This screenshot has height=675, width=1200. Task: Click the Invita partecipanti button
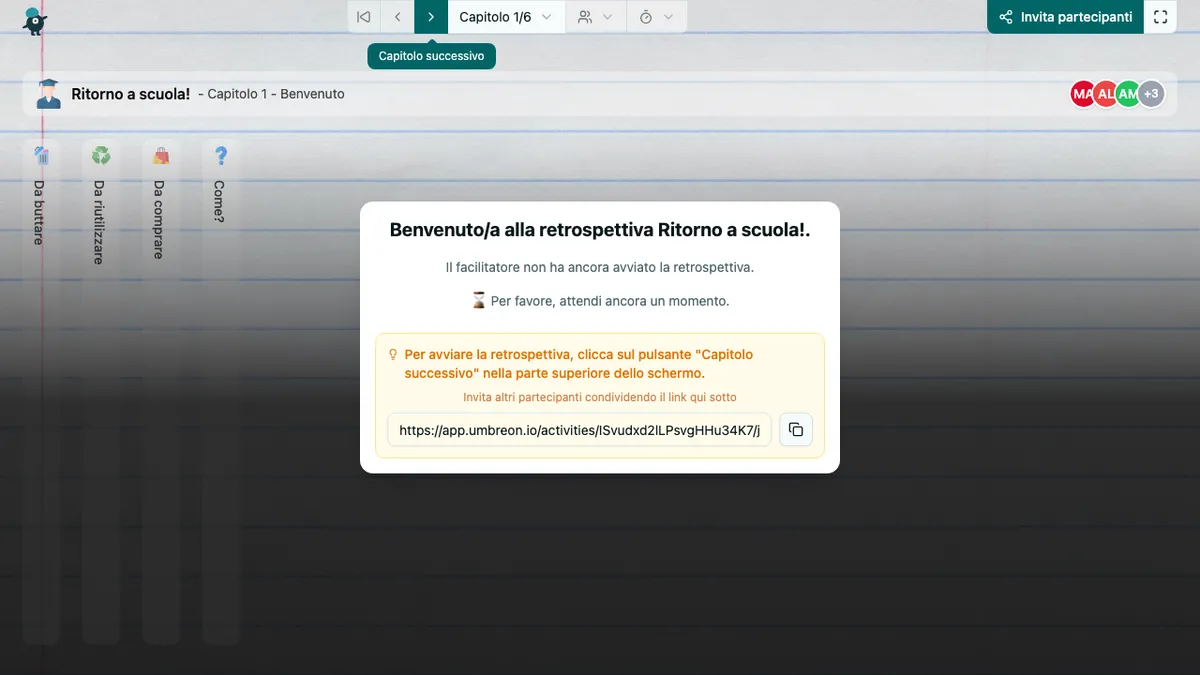coord(1064,17)
